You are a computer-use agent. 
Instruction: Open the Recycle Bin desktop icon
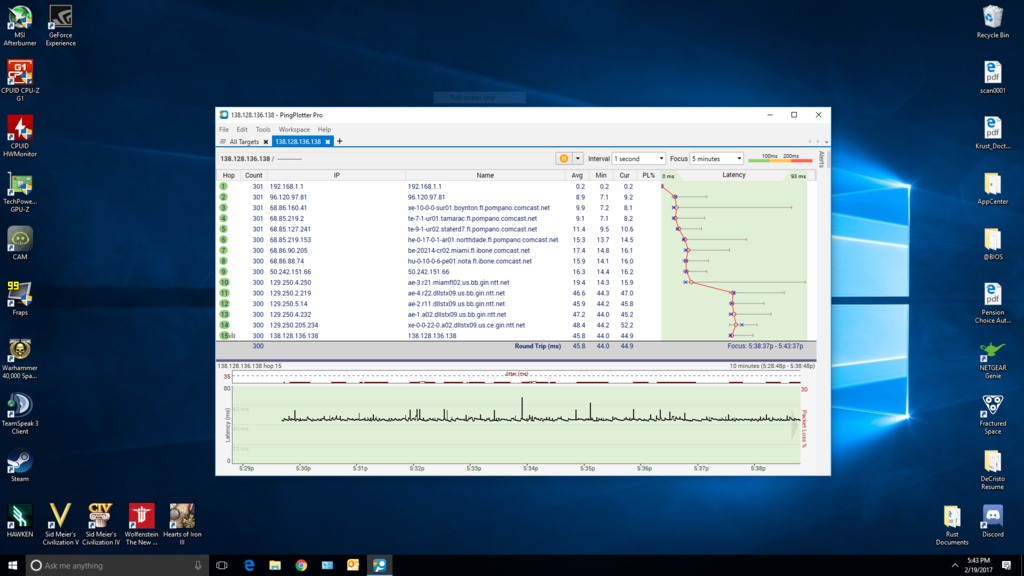tap(993, 22)
